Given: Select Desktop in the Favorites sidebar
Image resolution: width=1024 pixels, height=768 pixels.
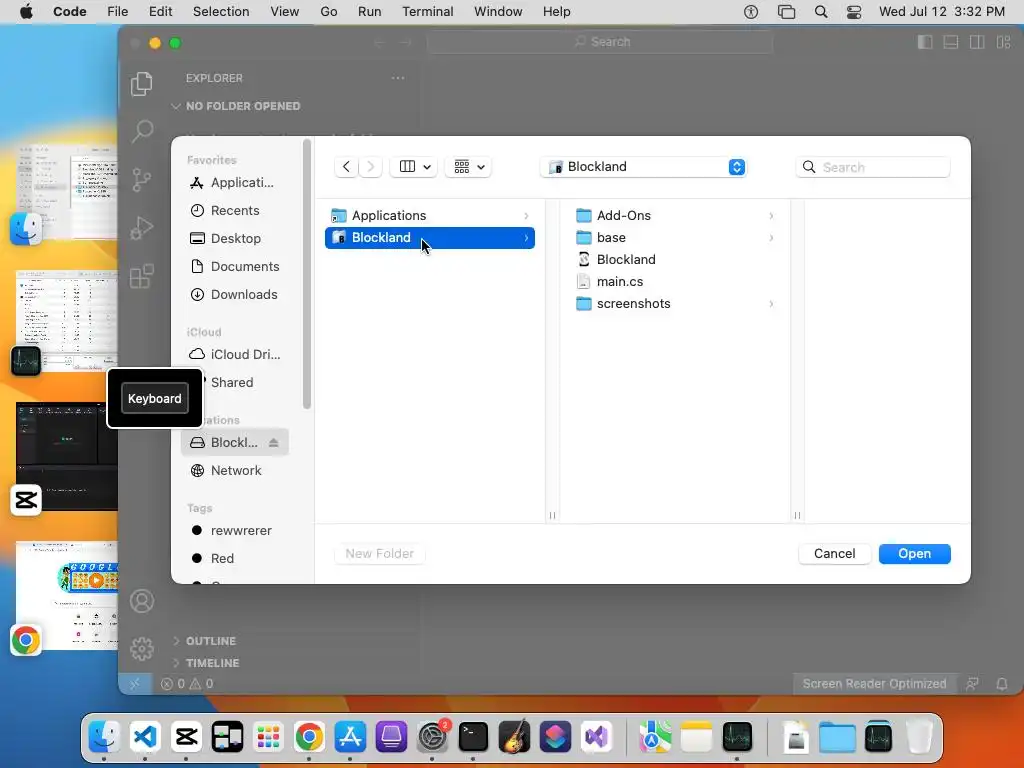Looking at the screenshot, I should pyautogui.click(x=234, y=238).
